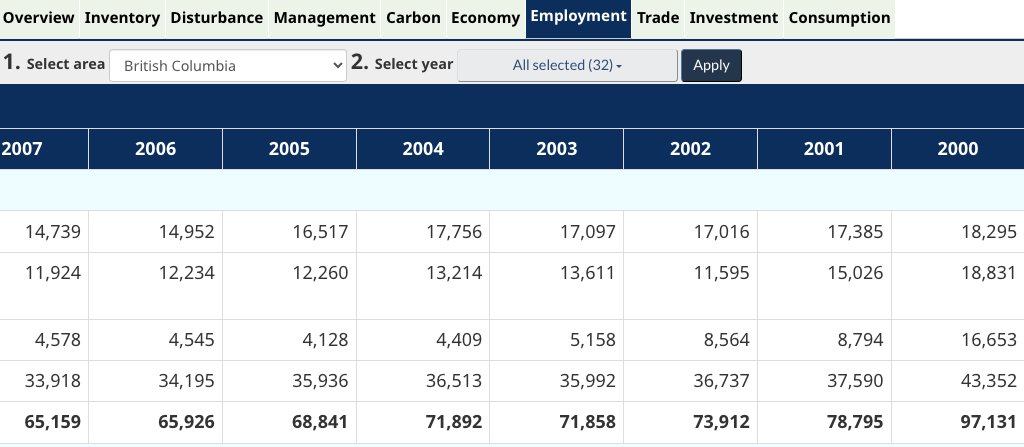1024x447 pixels.
Task: Click the 34,195 table cell
Action: click(x=155, y=381)
